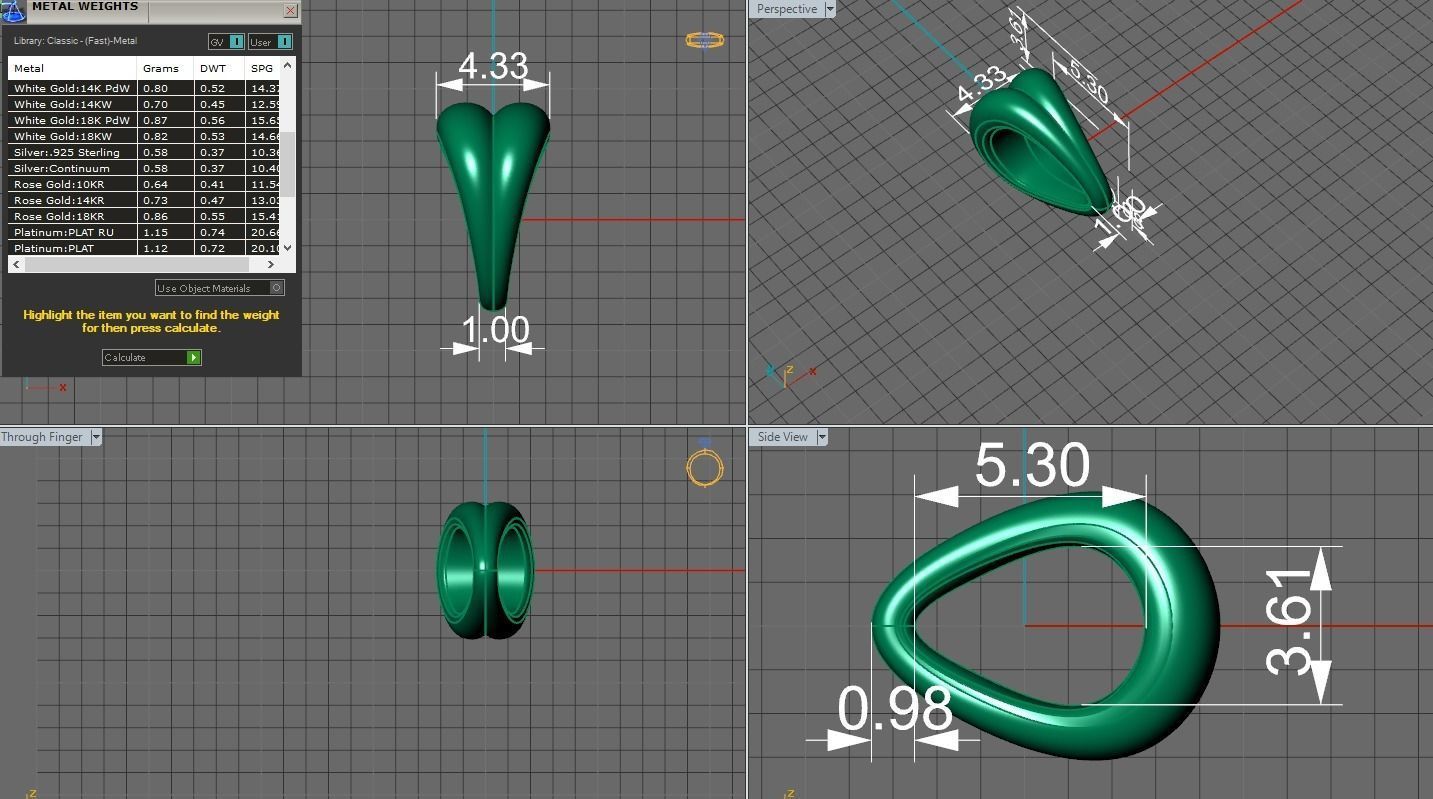Click the metal list scroll up arrow
This screenshot has width=1433, height=799.
(288, 65)
